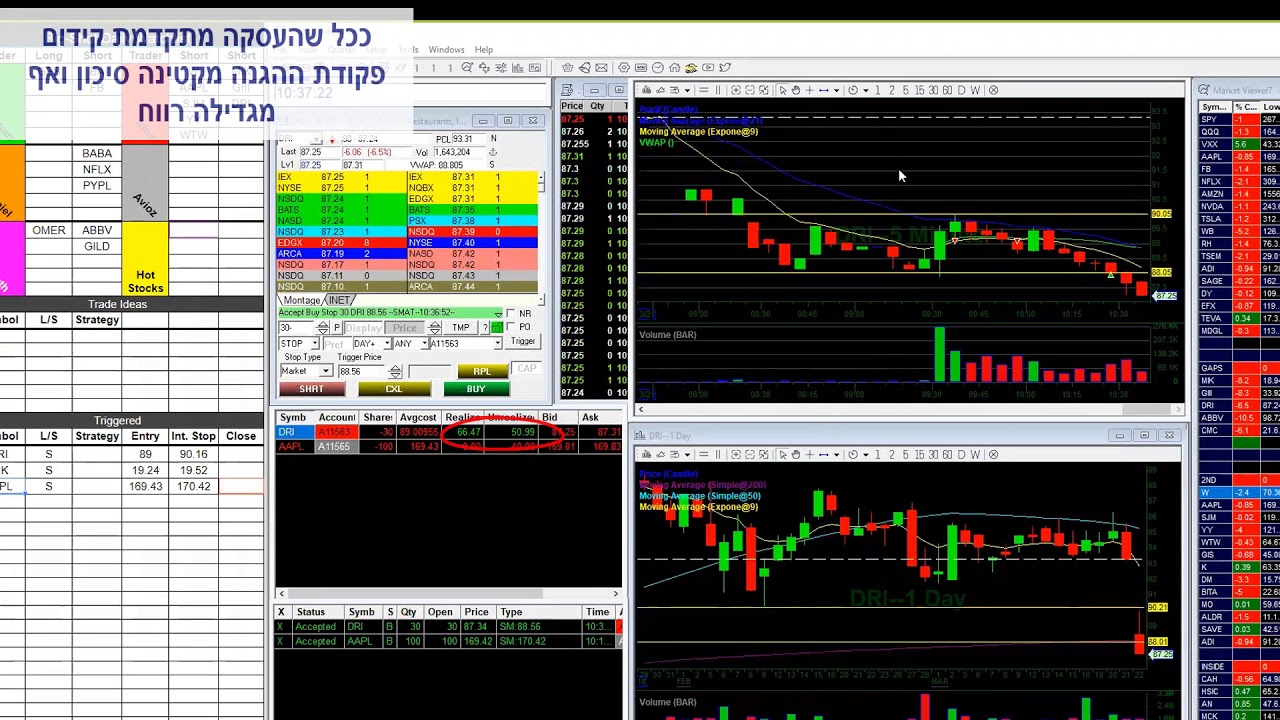
Task: Adjust the Trigger Price stepper arrows
Action: (x=395, y=371)
